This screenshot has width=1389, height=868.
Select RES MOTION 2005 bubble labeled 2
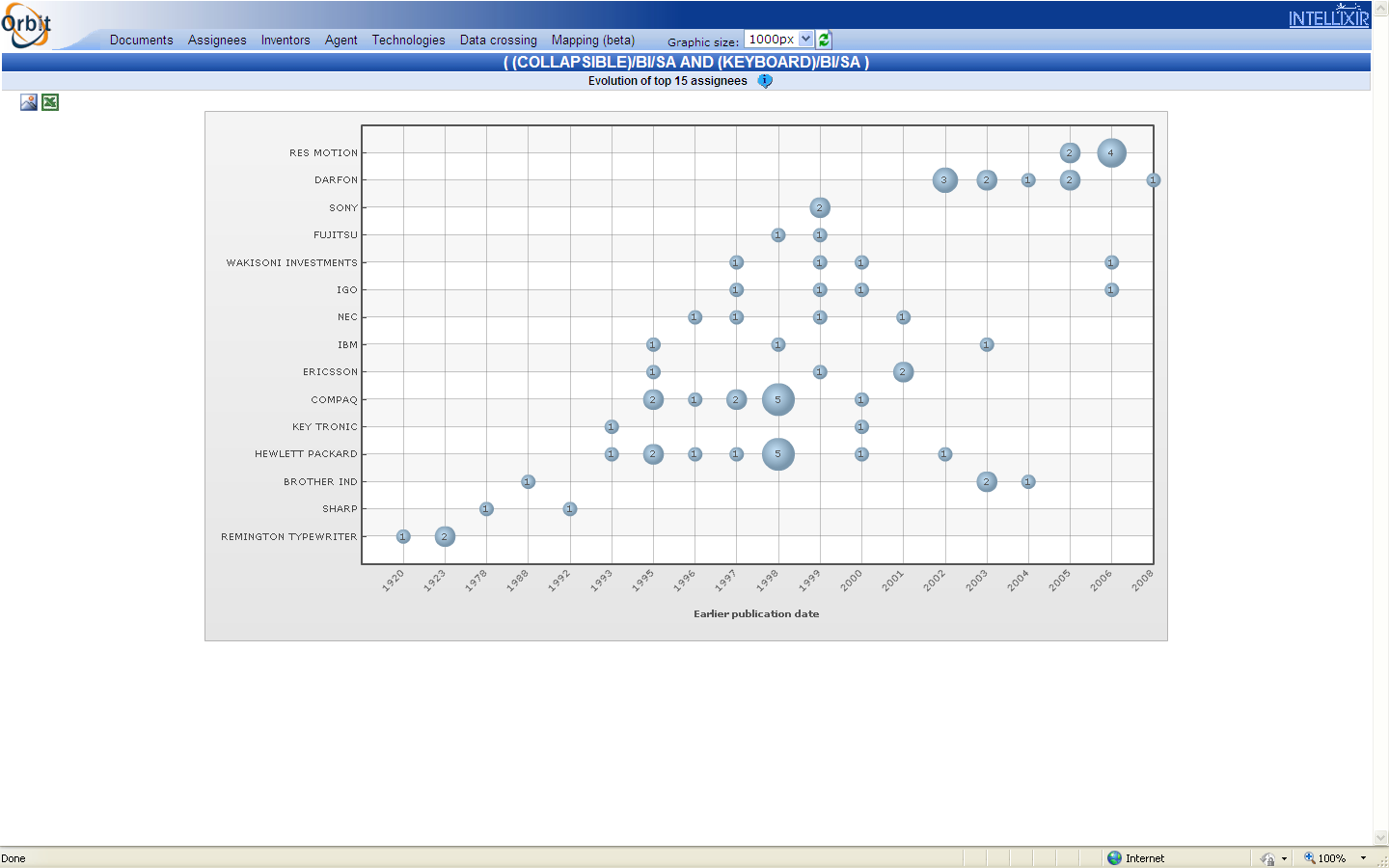1070,152
